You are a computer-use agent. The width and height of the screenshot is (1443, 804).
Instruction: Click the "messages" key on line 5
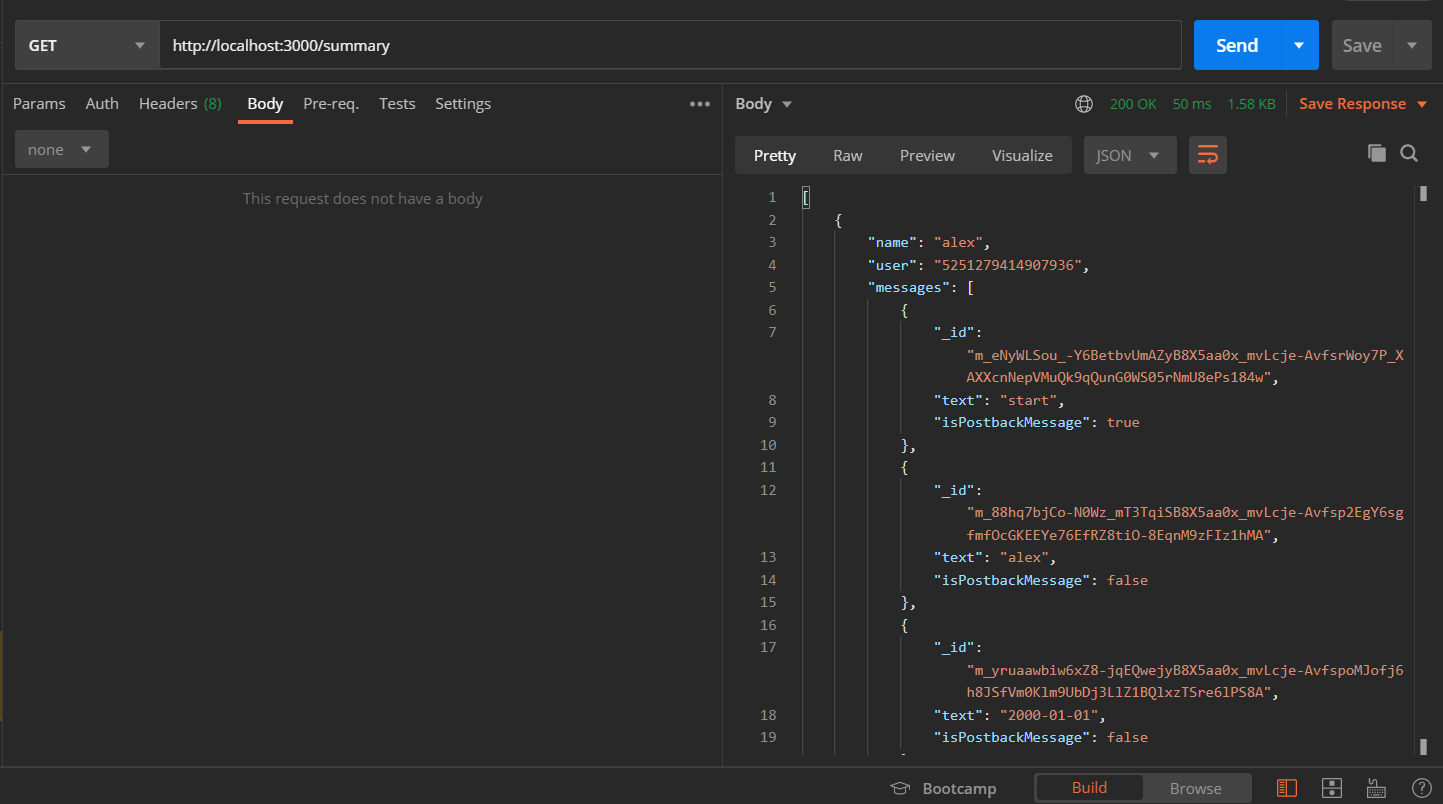(x=909, y=287)
